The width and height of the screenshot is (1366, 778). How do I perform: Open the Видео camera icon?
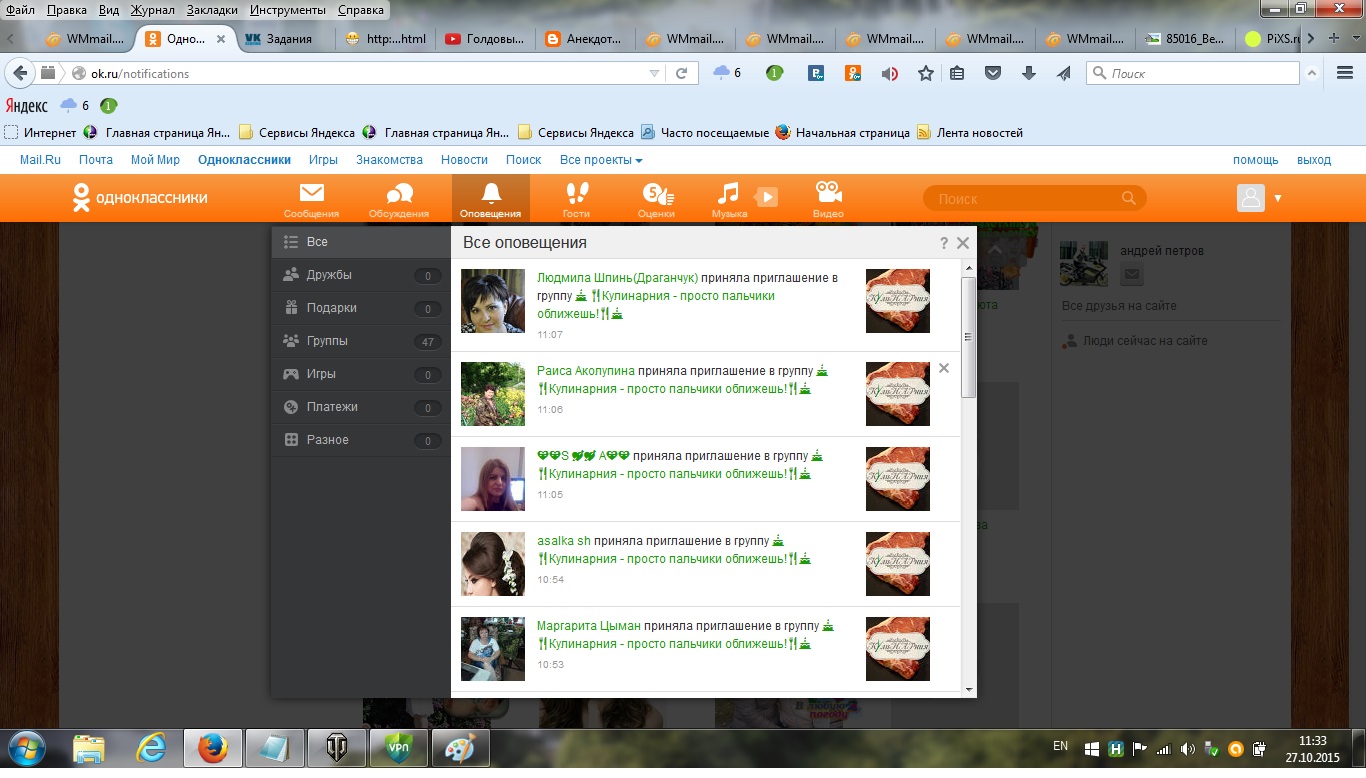pyautogui.click(x=828, y=199)
